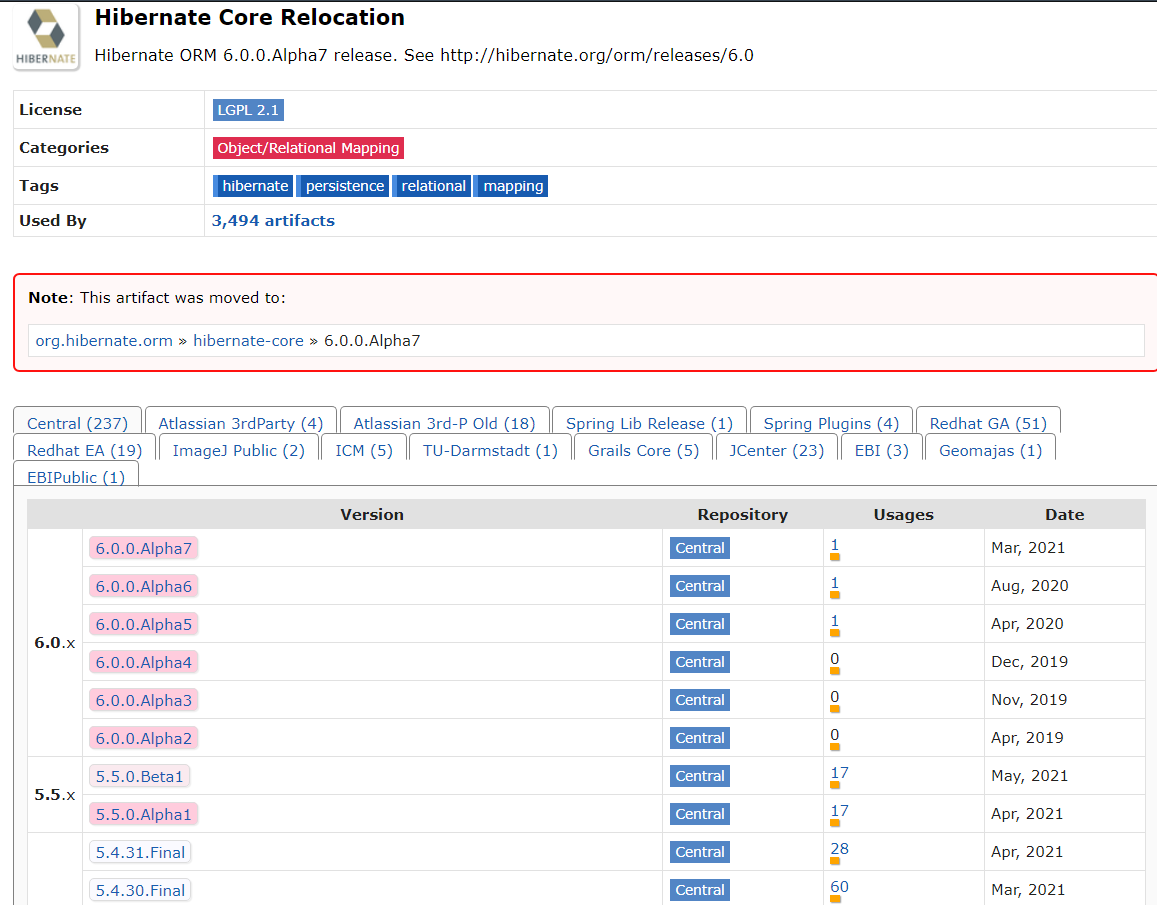Click the Hibernate Core Relocation heading
Image resolution: width=1157 pixels, height=905 pixels.
tap(249, 17)
